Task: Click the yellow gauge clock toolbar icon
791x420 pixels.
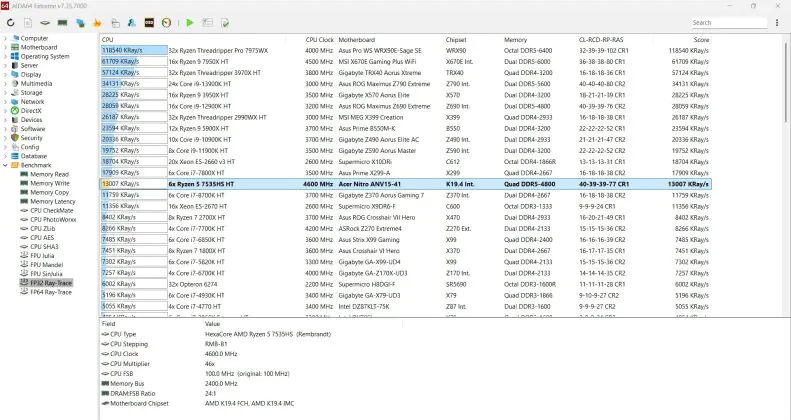Action: pos(166,23)
